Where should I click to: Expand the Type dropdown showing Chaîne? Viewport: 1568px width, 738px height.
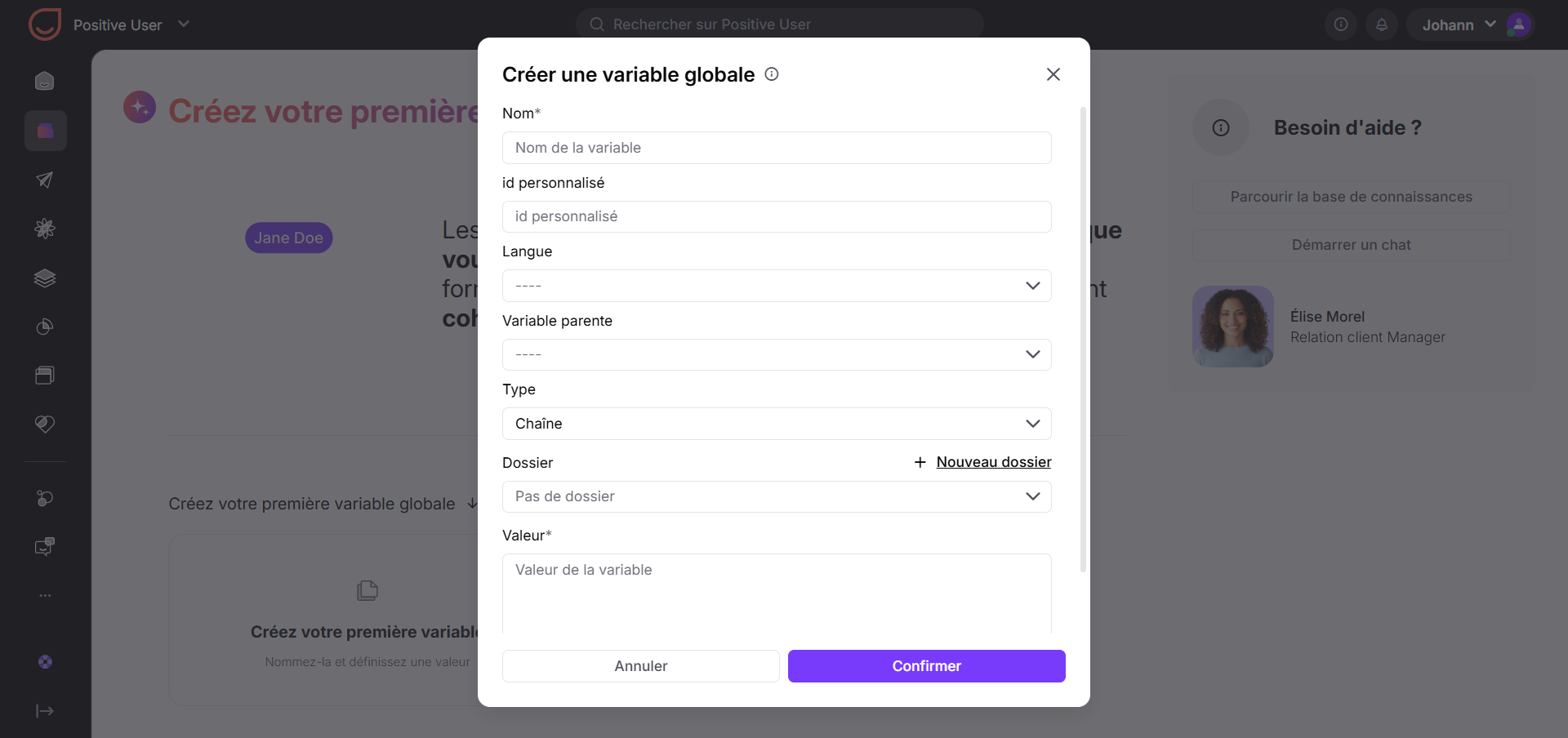[777, 424]
